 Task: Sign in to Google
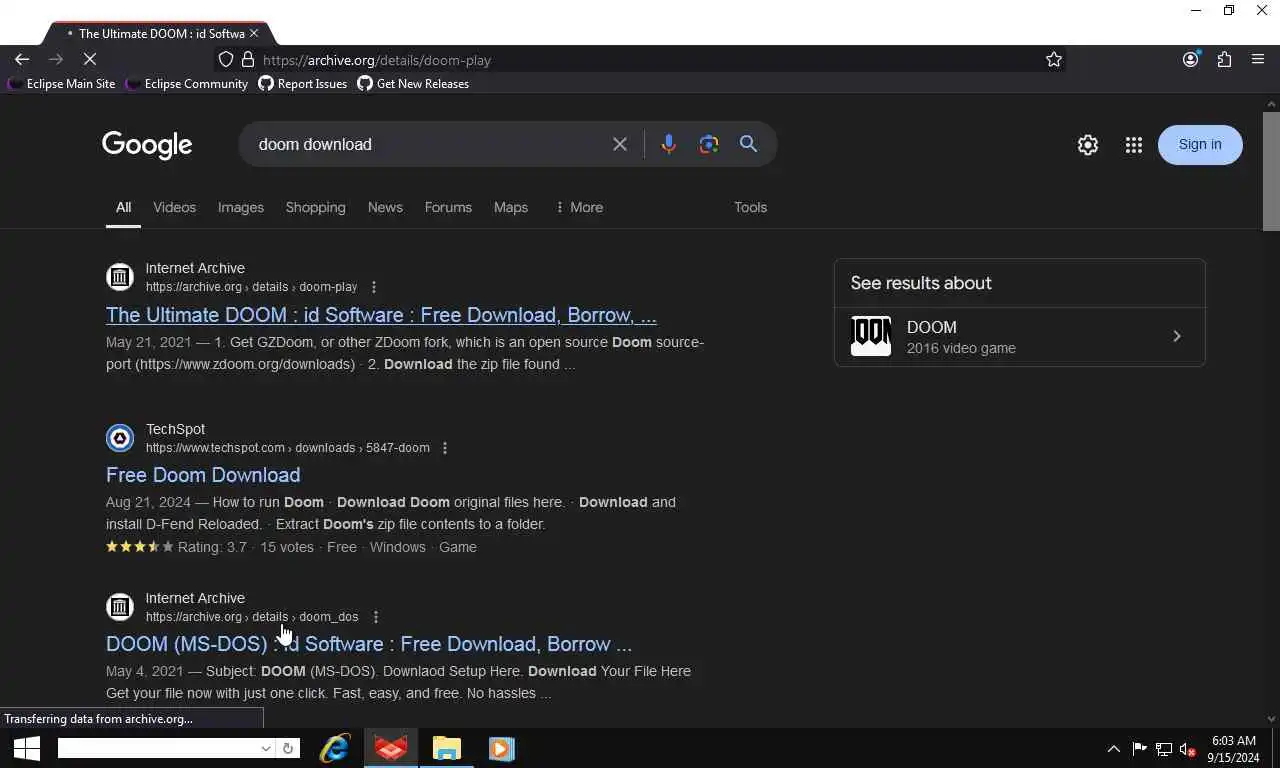pos(1200,145)
